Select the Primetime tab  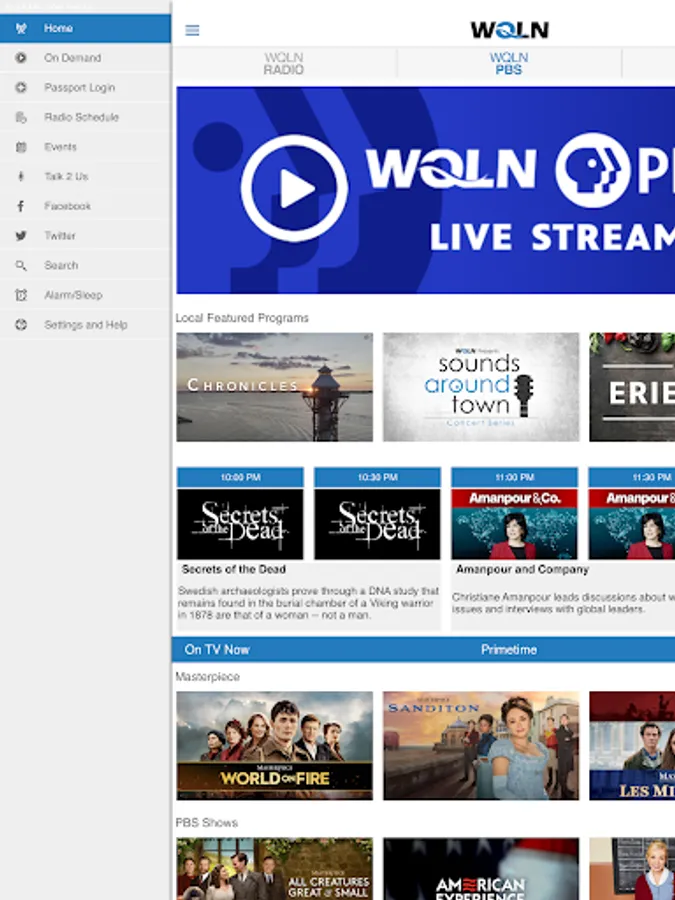pos(509,650)
